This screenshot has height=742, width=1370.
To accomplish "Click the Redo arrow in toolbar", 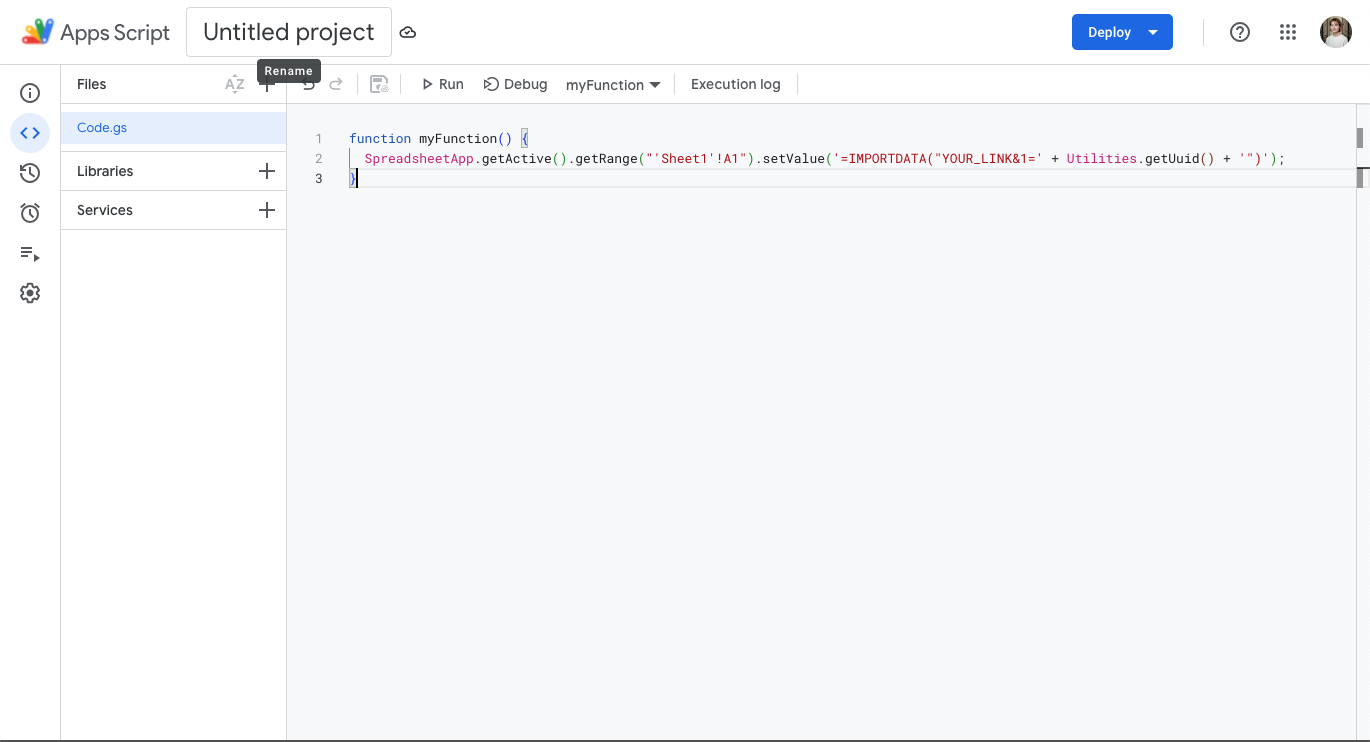I will [336, 84].
